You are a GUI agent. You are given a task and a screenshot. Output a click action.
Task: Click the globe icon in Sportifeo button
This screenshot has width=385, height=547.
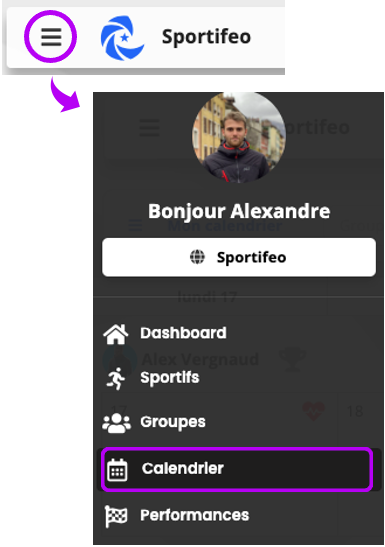197,257
